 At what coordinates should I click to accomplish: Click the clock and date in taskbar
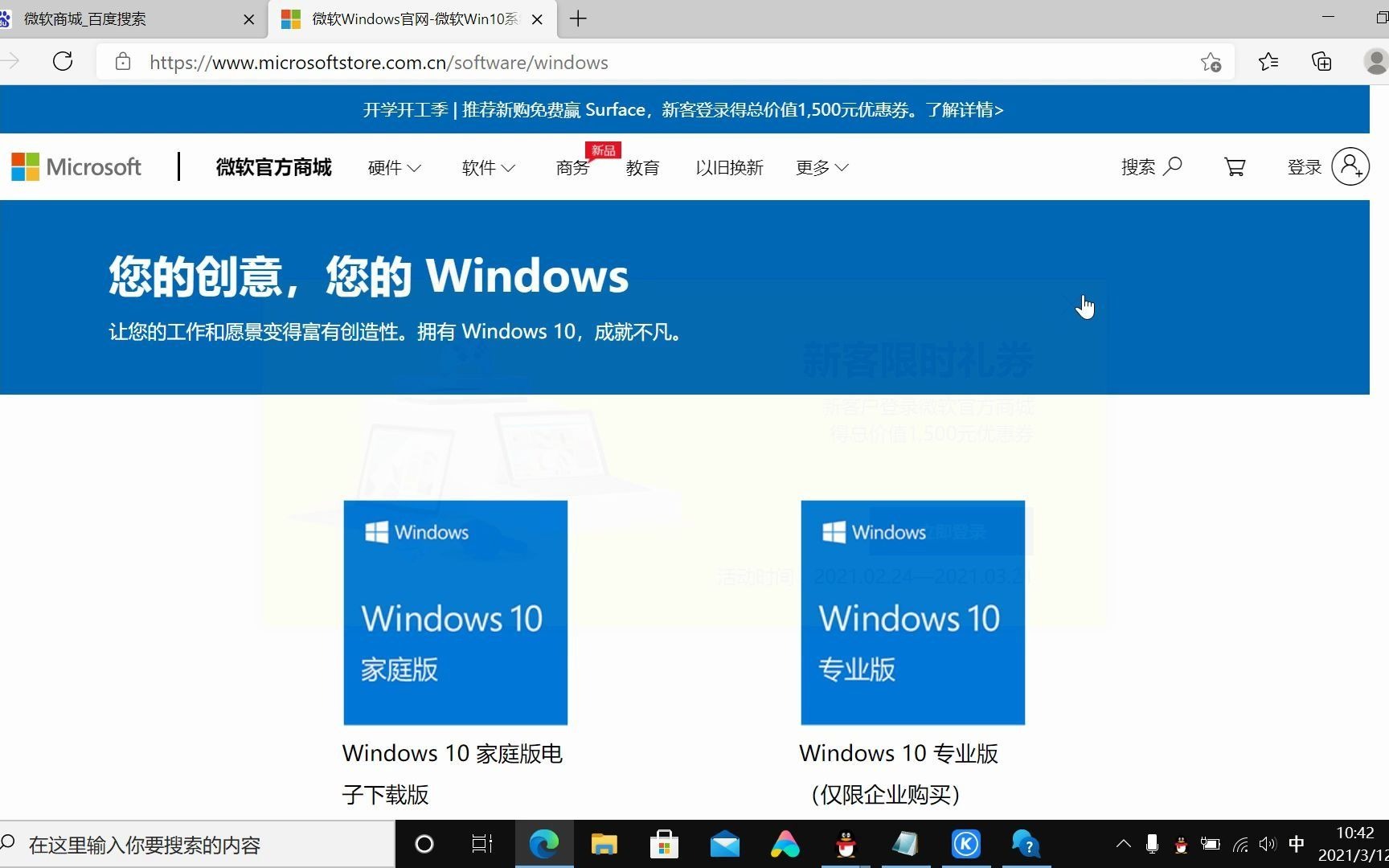[x=1354, y=844]
